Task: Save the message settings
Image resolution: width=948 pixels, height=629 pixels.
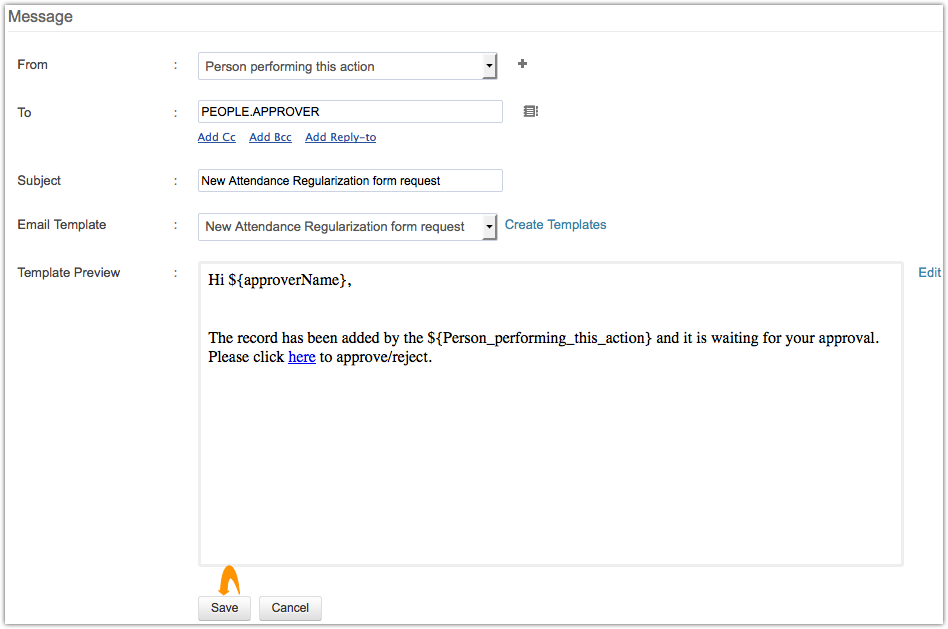Action: [x=225, y=608]
